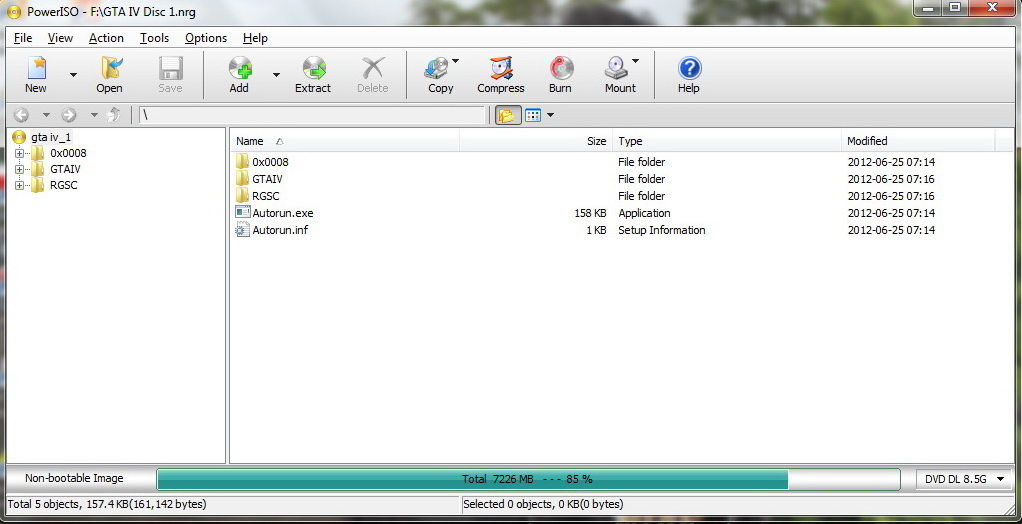This screenshot has height=524, width=1022.
Task: Click the Autorun.inf setup file icon
Action: click(242, 229)
